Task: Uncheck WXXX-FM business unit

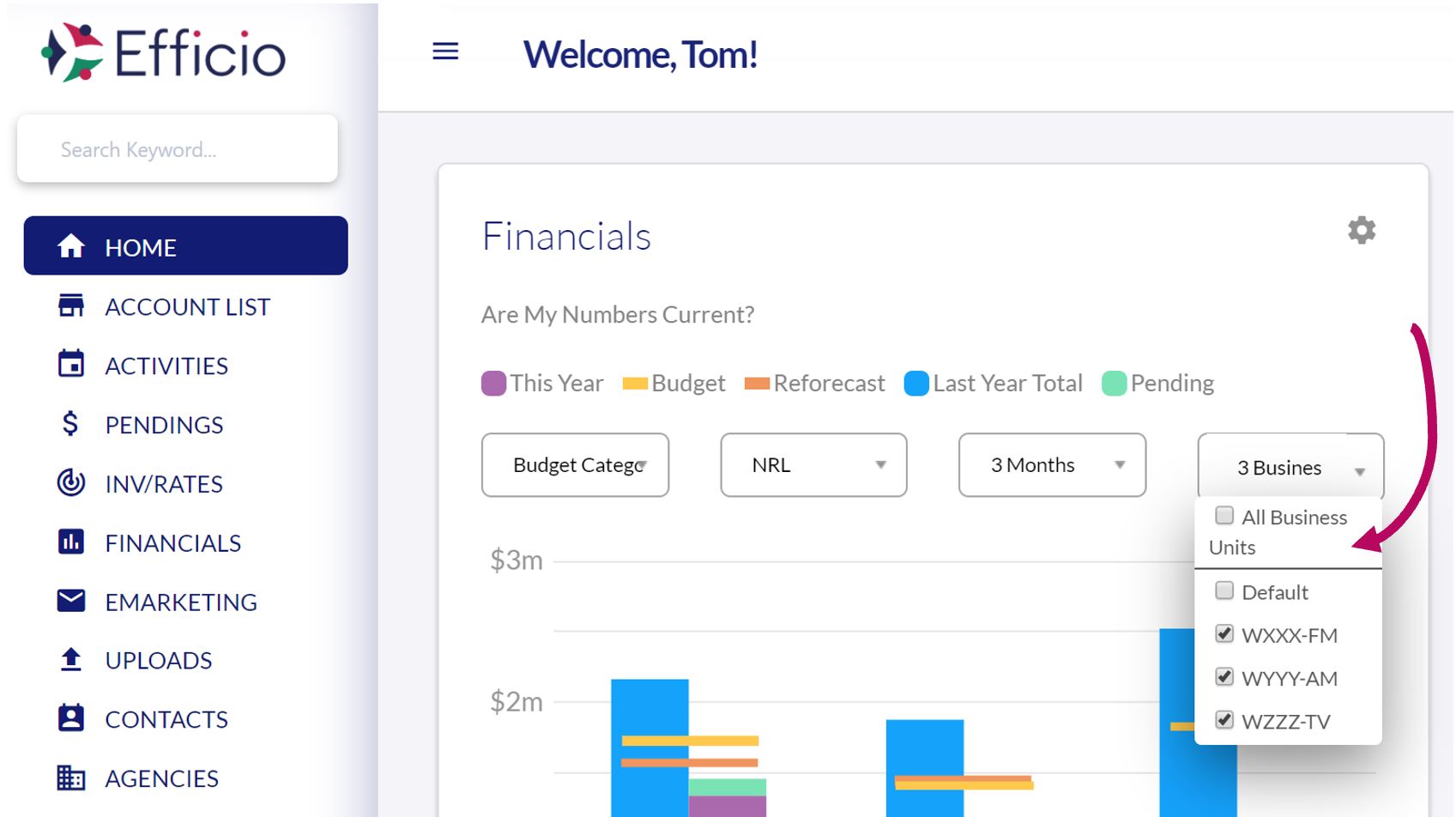Action: [x=1224, y=633]
